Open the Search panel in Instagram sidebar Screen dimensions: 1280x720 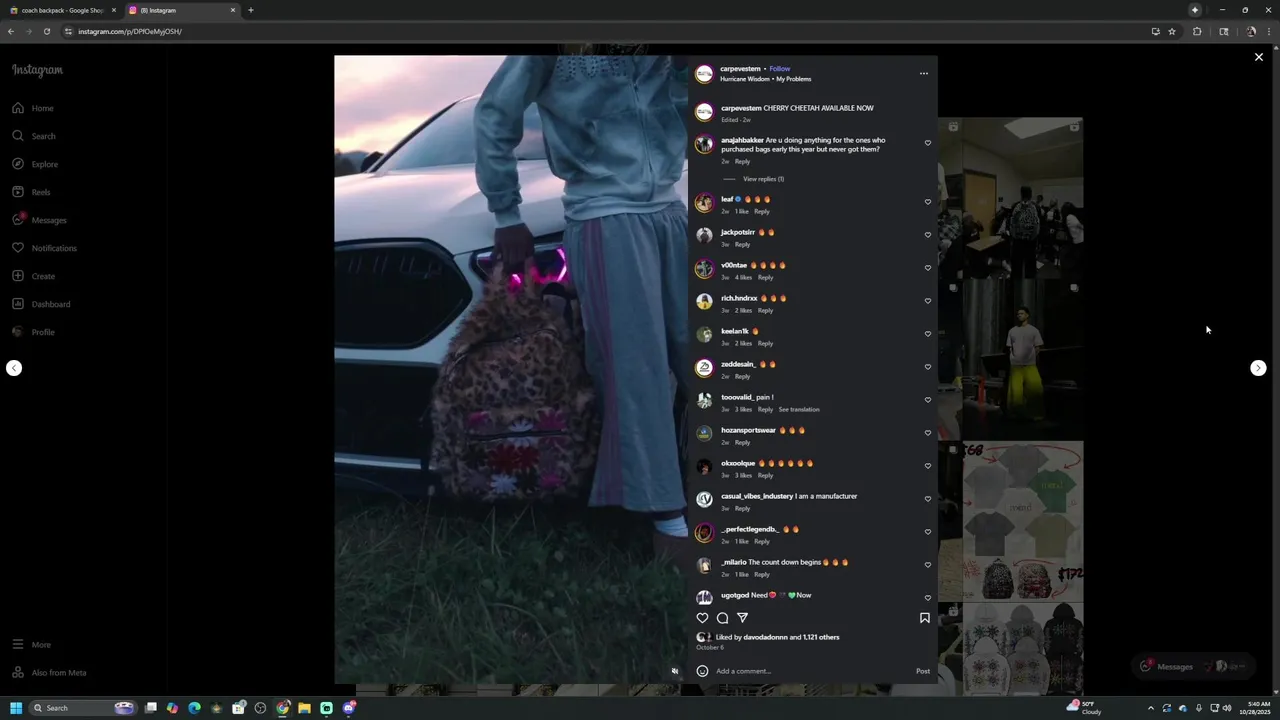point(34,136)
